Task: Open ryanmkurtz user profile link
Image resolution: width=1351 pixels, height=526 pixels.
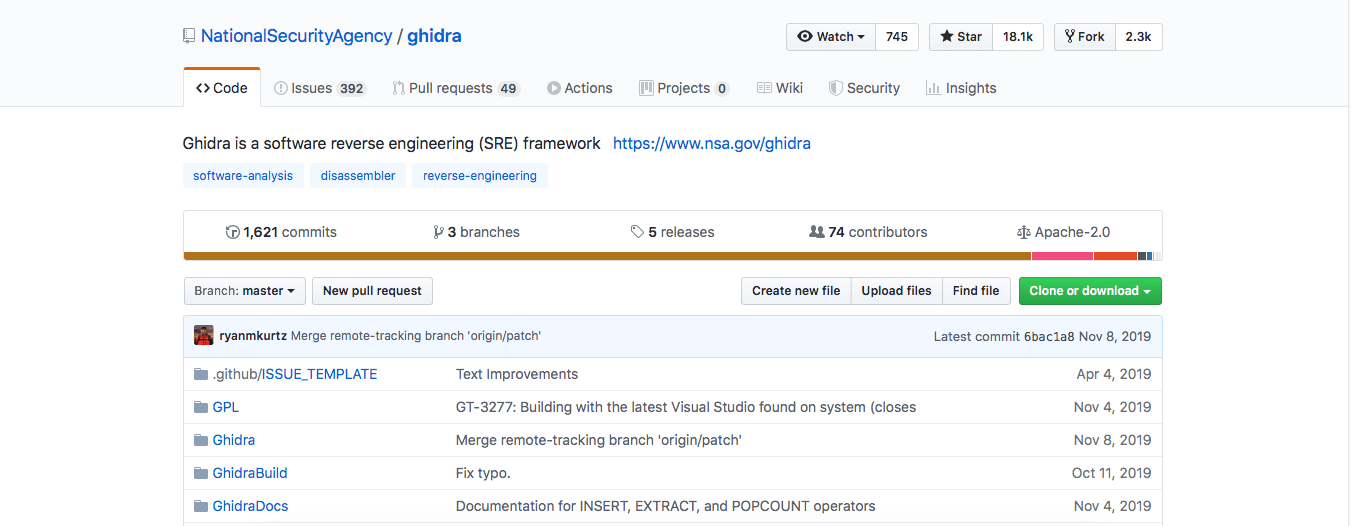Action: (253, 336)
